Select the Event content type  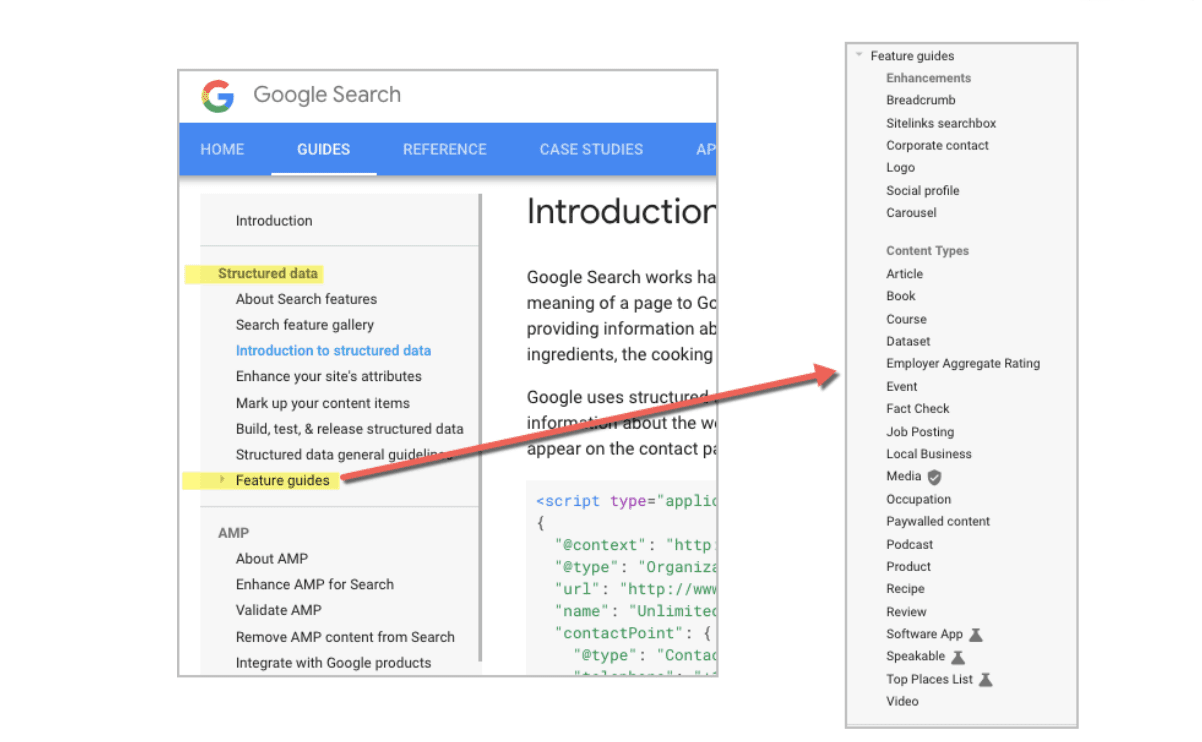click(901, 386)
